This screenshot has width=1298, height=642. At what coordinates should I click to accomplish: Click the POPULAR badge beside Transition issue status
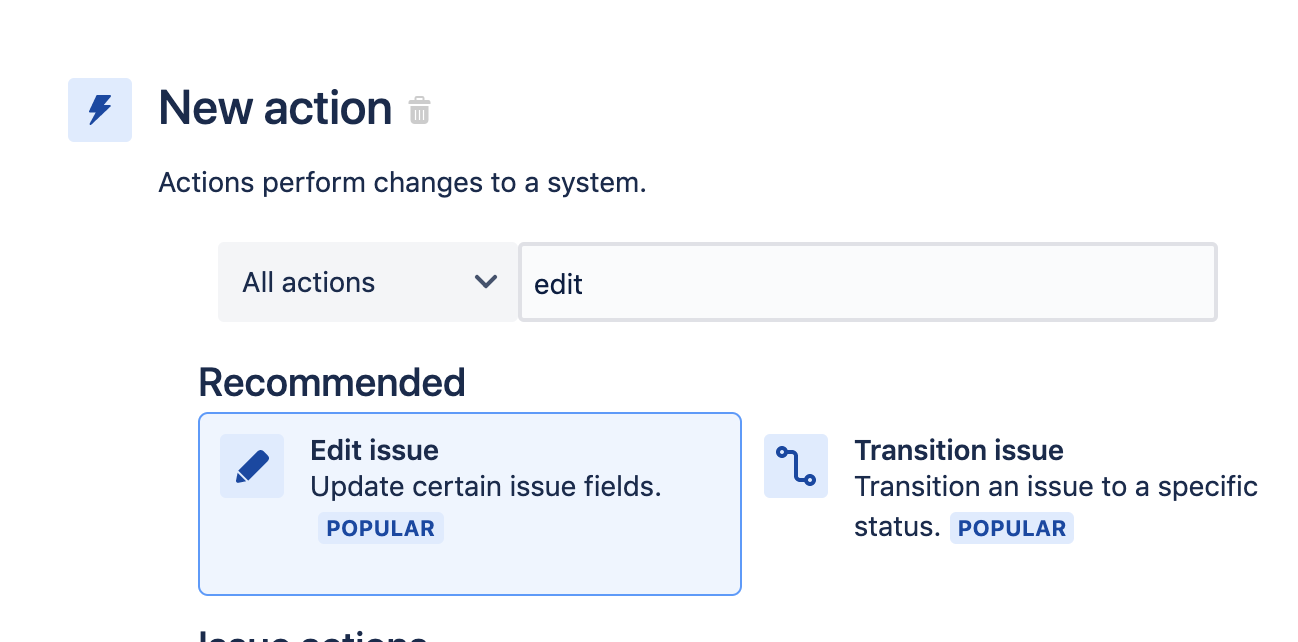click(1012, 528)
